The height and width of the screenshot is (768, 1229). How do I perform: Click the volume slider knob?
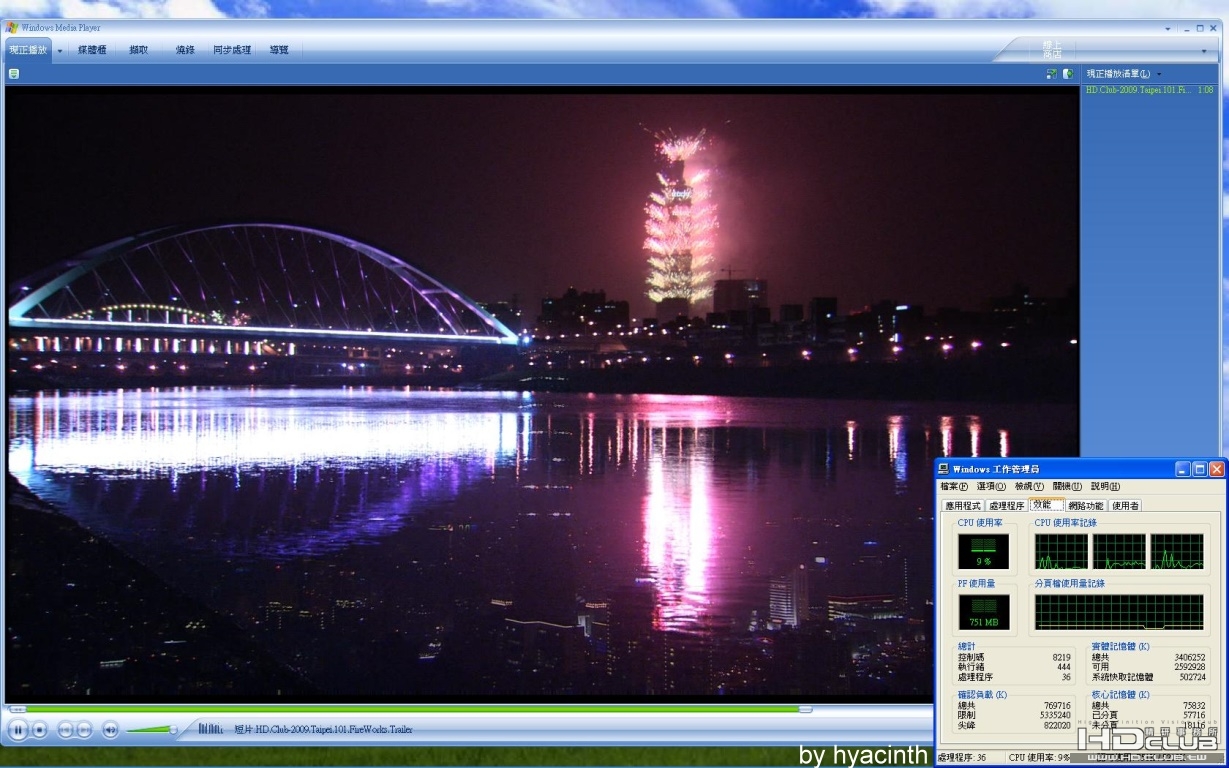click(173, 730)
